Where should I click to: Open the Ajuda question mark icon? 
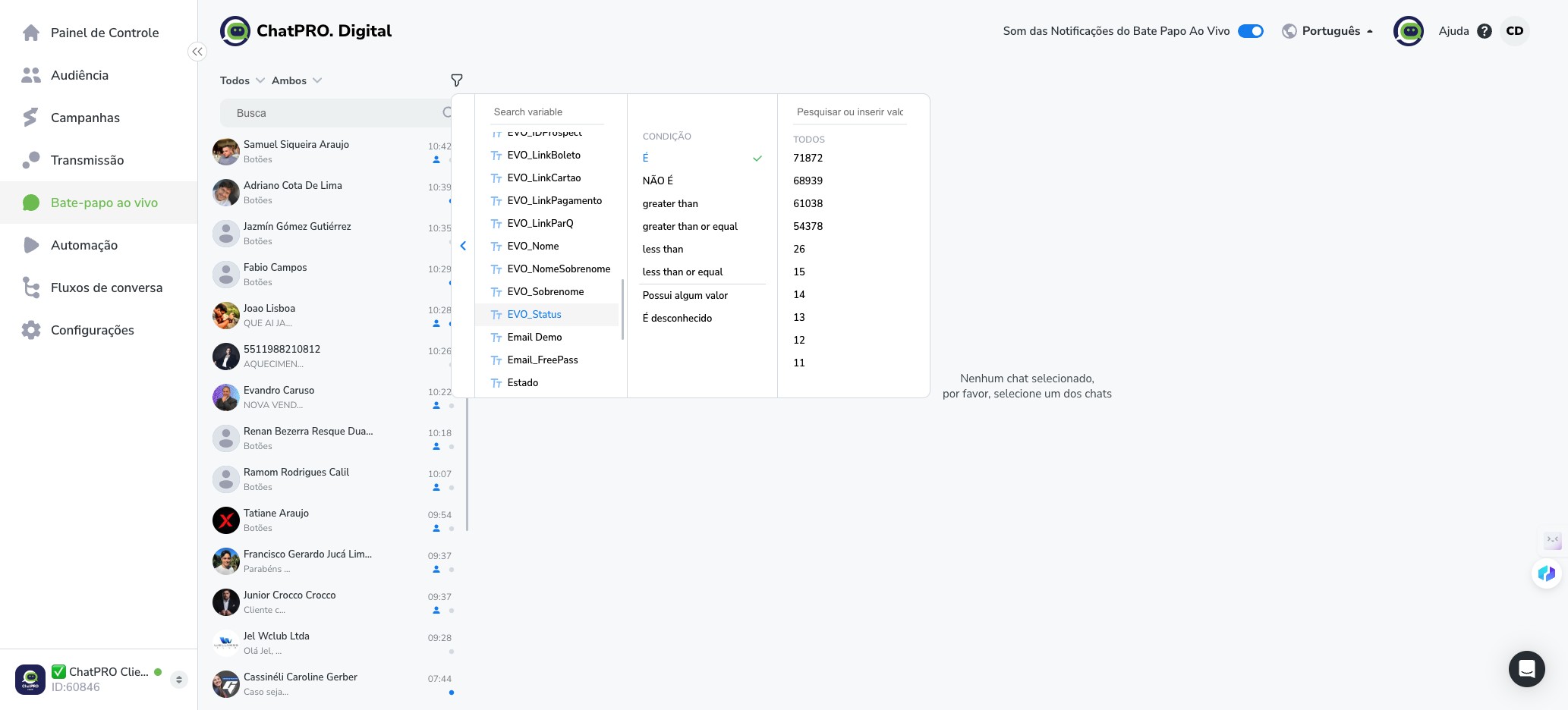click(1485, 31)
